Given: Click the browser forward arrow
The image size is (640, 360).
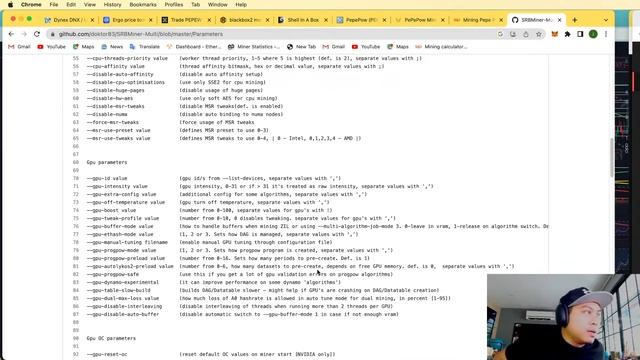Looking at the screenshot, I should [x=24, y=34].
